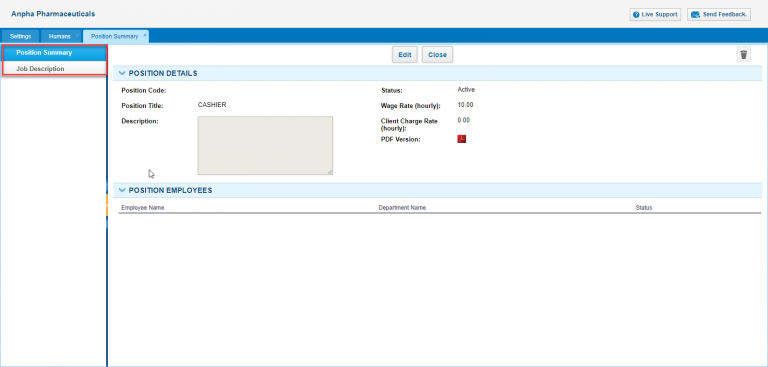Screen dimensions: 768x367
Task: Sort by Department Name column header
Action: [x=402, y=208]
